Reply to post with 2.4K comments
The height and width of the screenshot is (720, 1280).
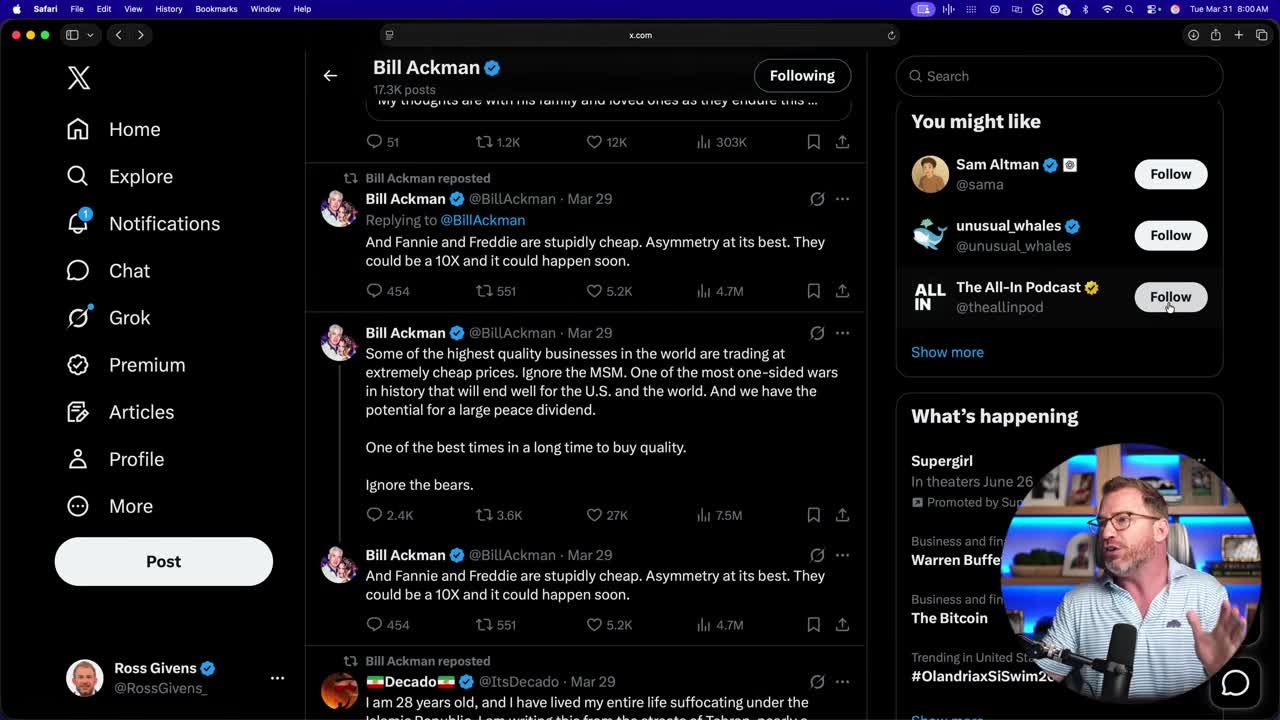374,515
